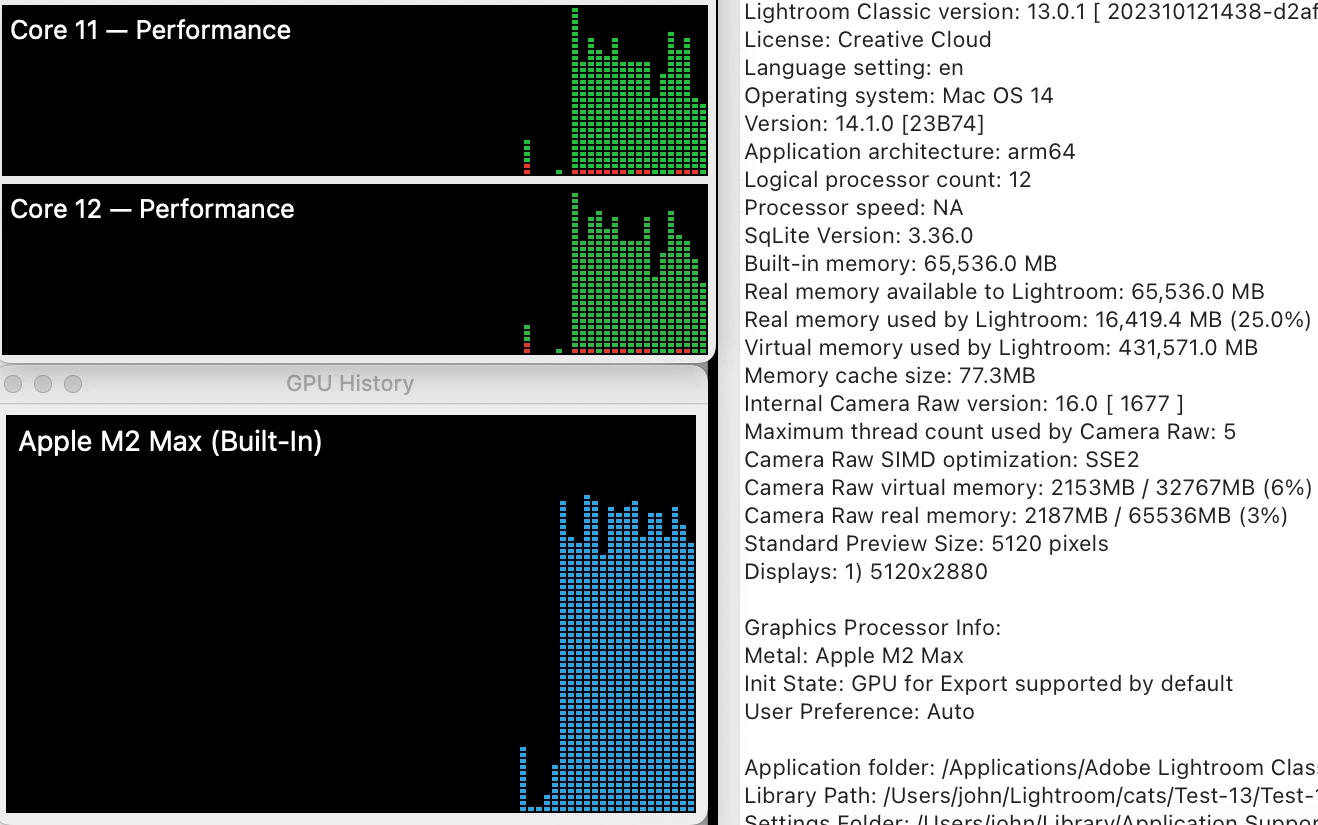Viewport: 1318px width, 825px height.
Task: Select the Graphics Processor Info: heading
Action: click(x=873, y=628)
